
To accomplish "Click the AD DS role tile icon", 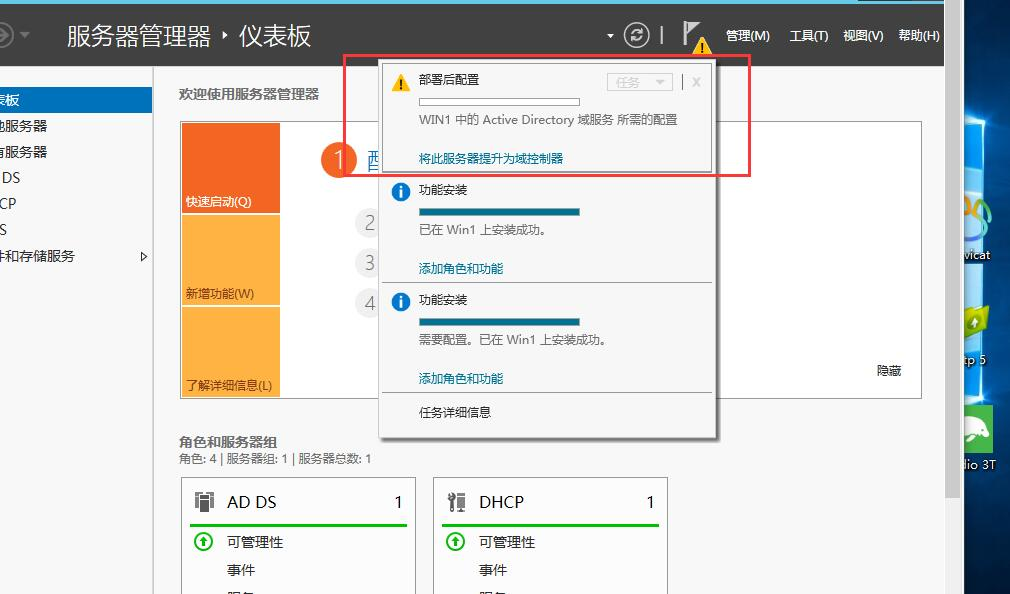I will point(204,502).
